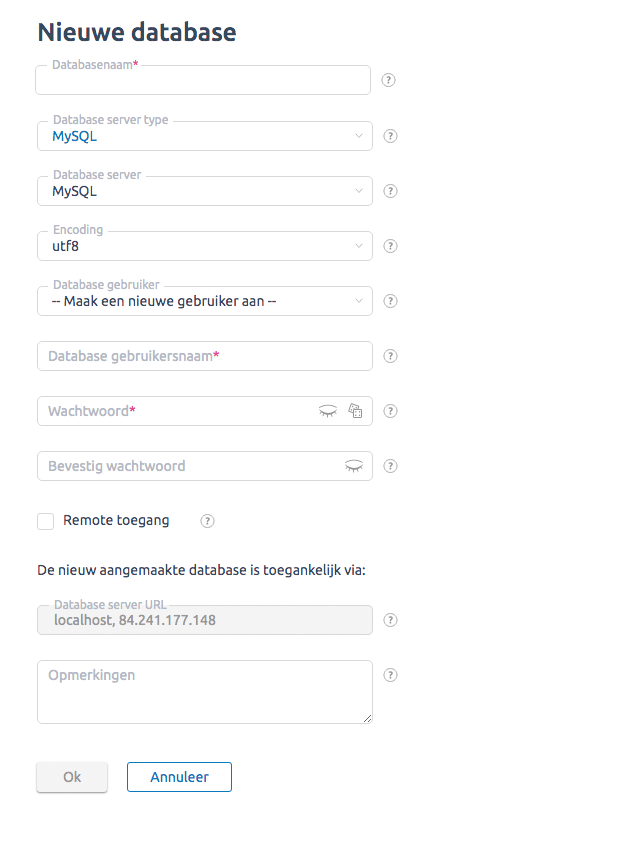Open help for Database server type
This screenshot has width=625, height=841.
click(x=391, y=136)
